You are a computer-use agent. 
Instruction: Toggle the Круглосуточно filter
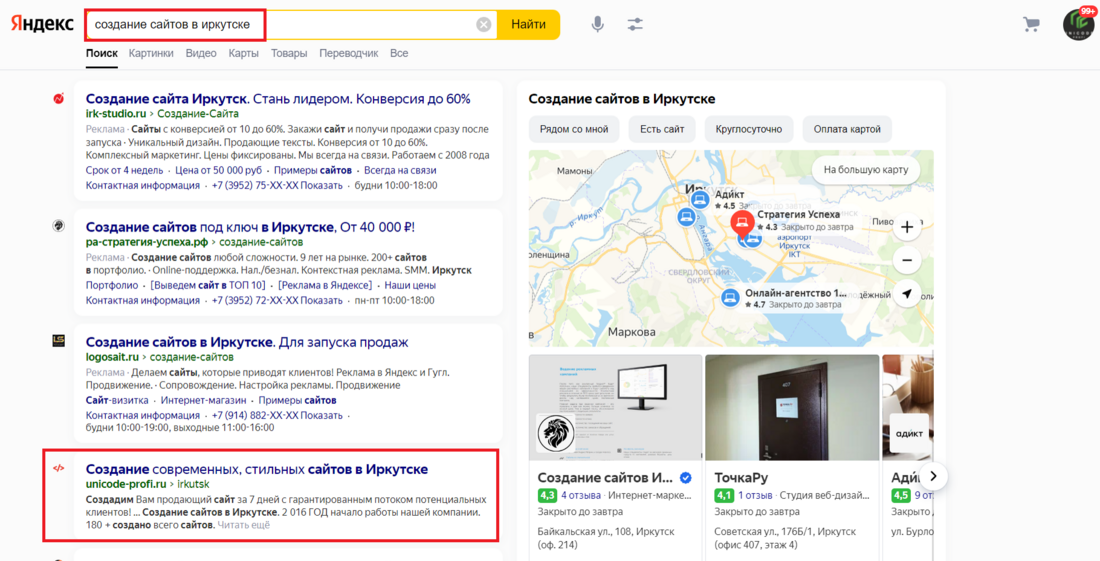pyautogui.click(x=749, y=129)
